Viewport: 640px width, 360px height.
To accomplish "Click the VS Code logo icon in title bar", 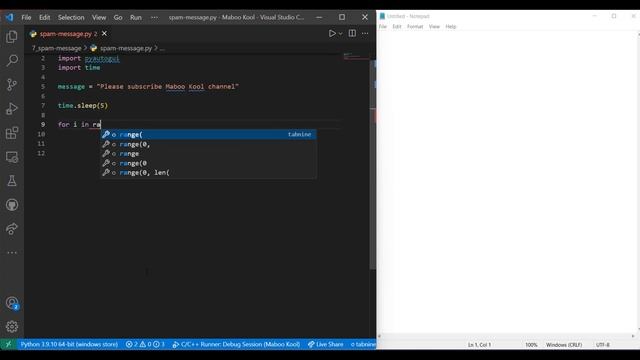I will (x=9, y=17).
